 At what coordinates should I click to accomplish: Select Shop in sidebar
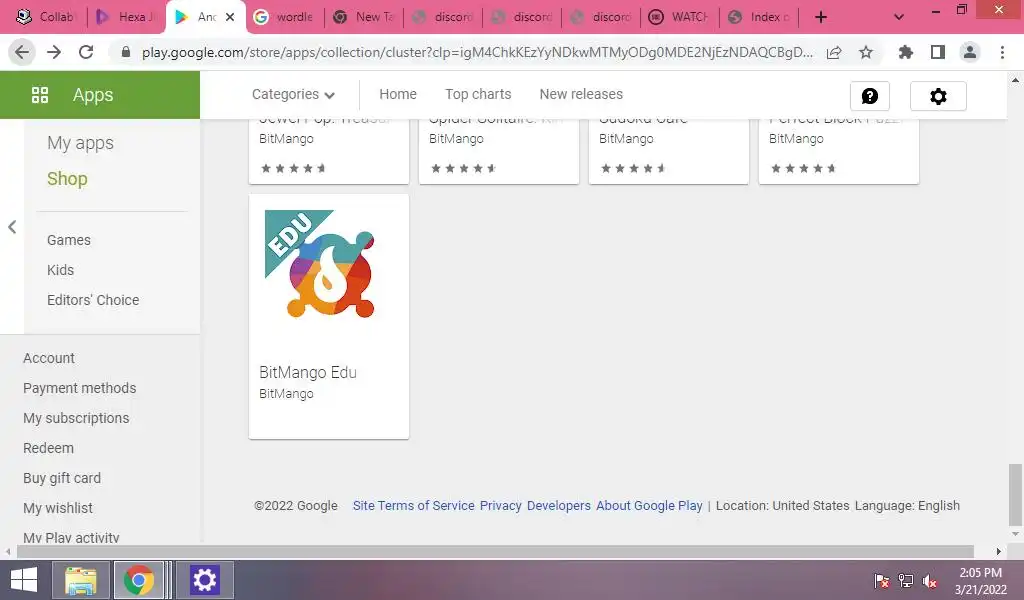67,178
